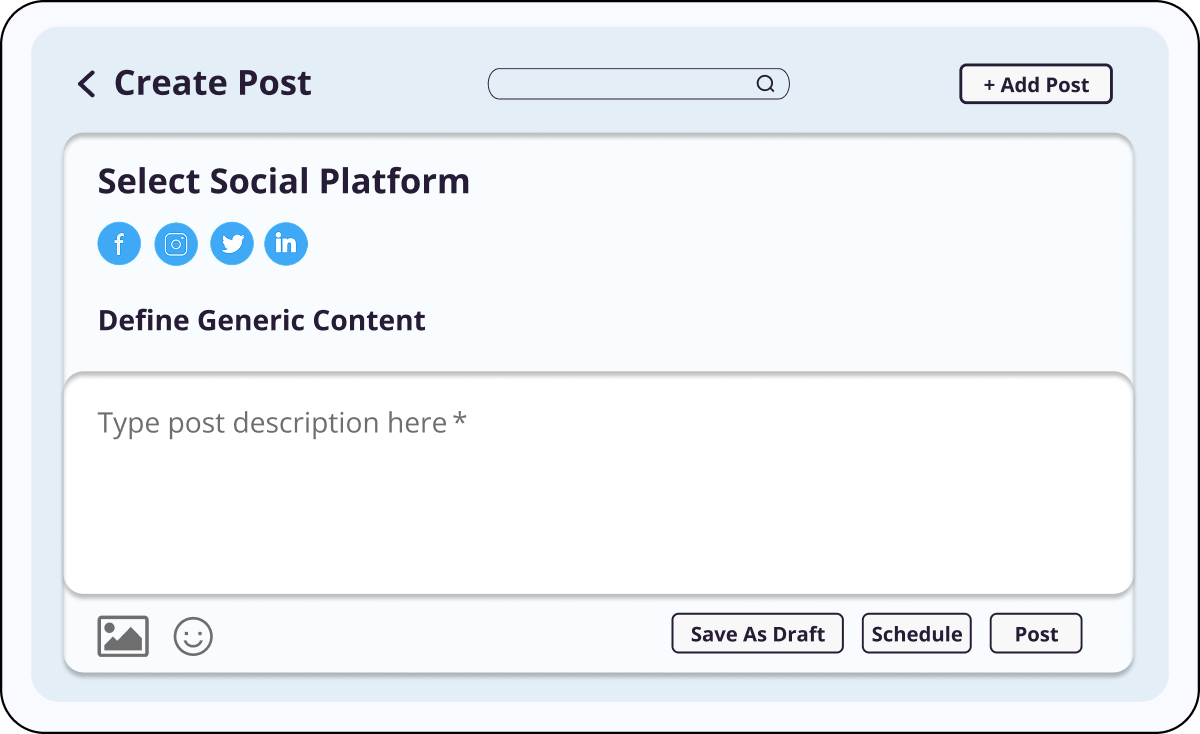
Task: Click the Define Generic Content heading
Action: pos(261,321)
